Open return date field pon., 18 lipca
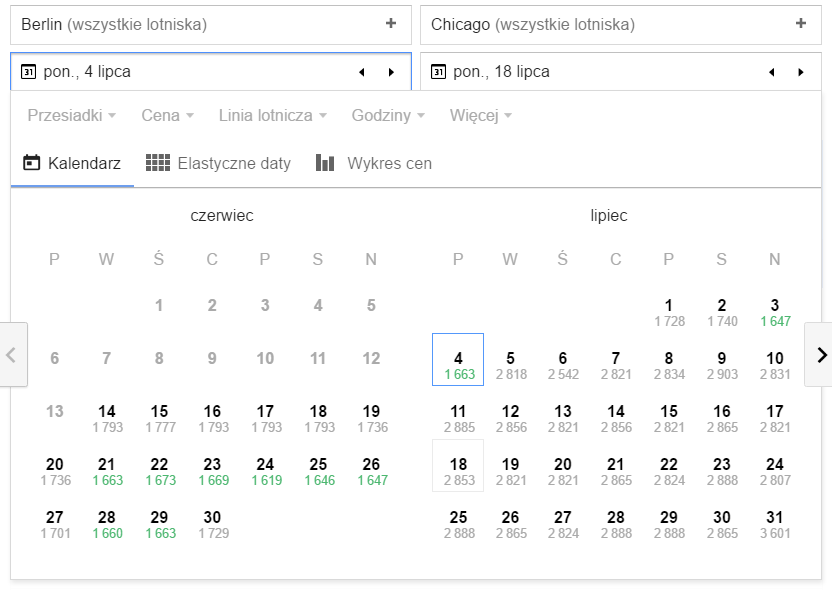Image resolution: width=832 pixels, height=590 pixels. [x=621, y=72]
